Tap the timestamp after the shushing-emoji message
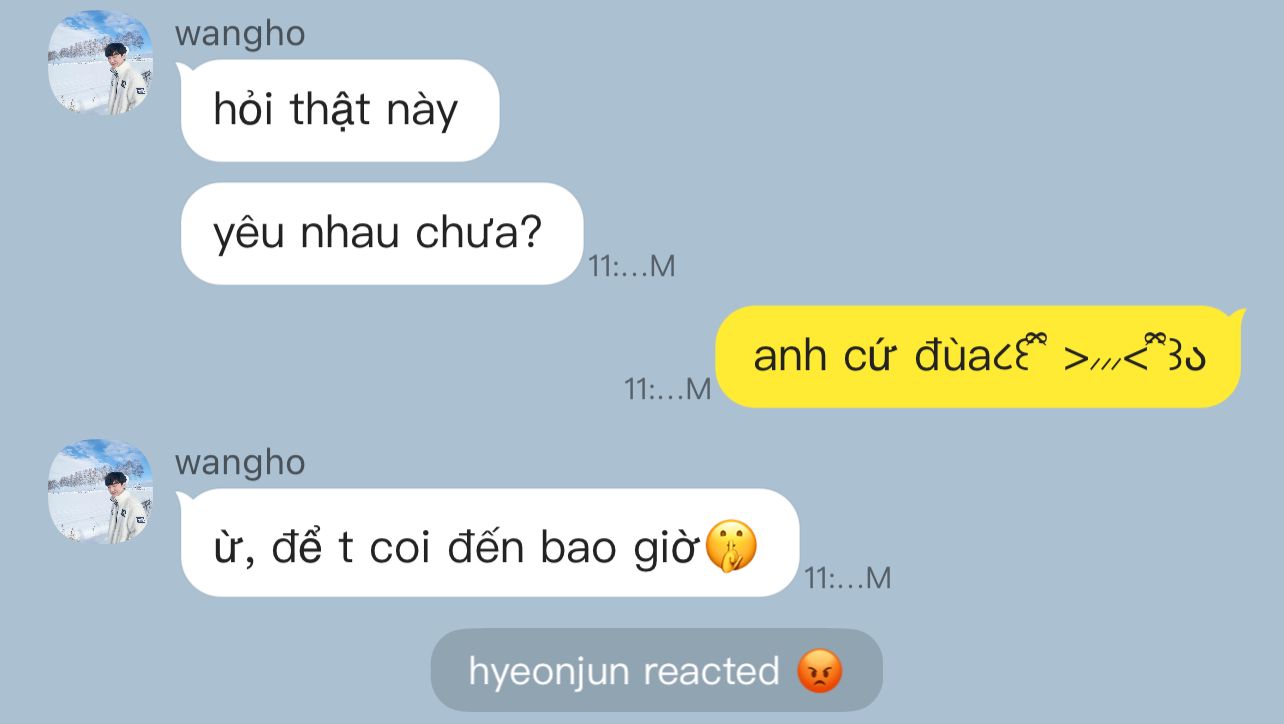The width and height of the screenshot is (1284, 724). coord(848,578)
